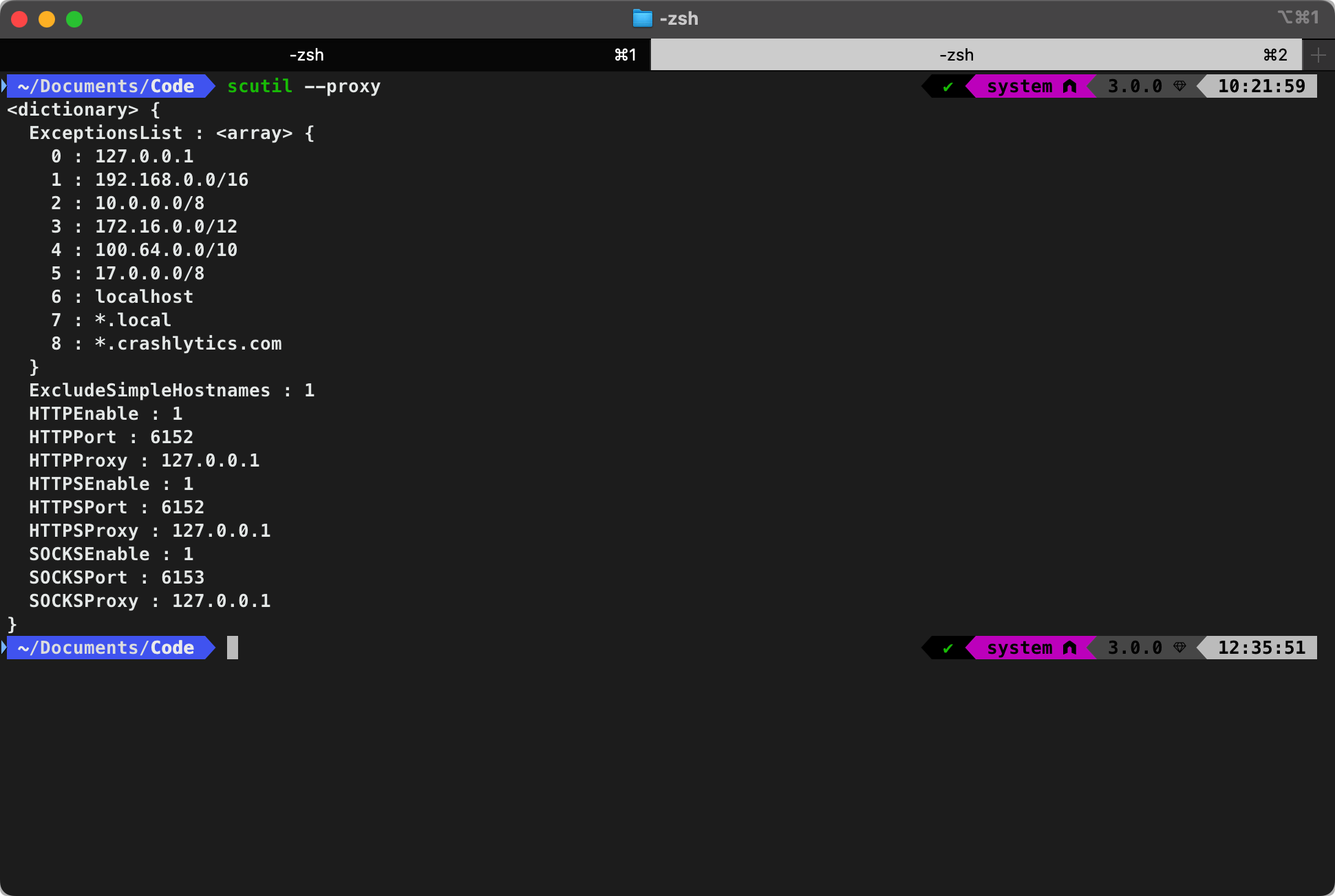Click the green checkmark on bottom prompt
Image resolution: width=1335 pixels, height=896 pixels.
pyautogui.click(x=948, y=648)
